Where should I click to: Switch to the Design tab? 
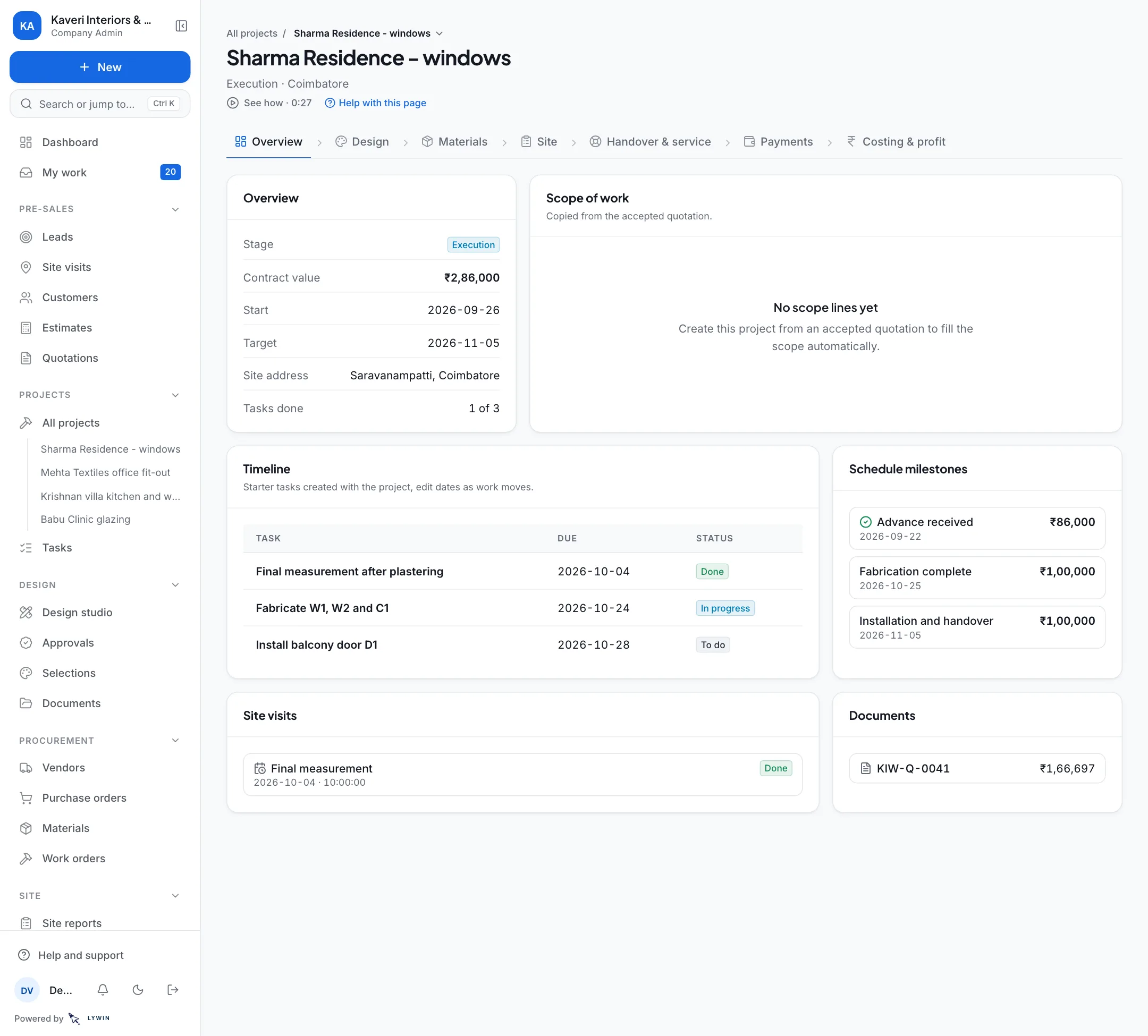362,142
